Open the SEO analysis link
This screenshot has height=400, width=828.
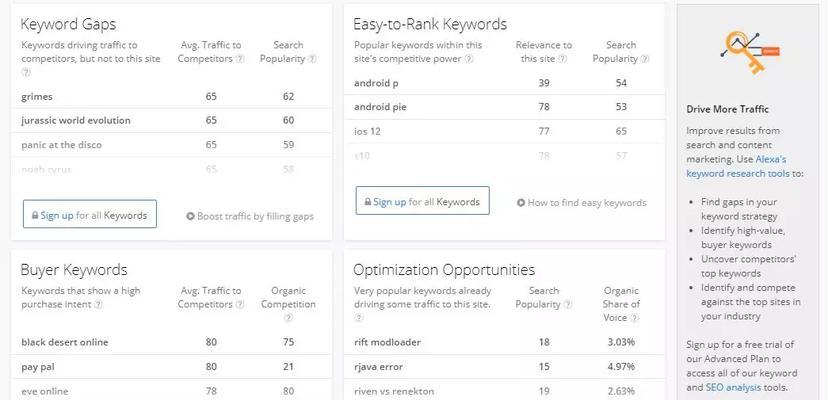point(733,387)
